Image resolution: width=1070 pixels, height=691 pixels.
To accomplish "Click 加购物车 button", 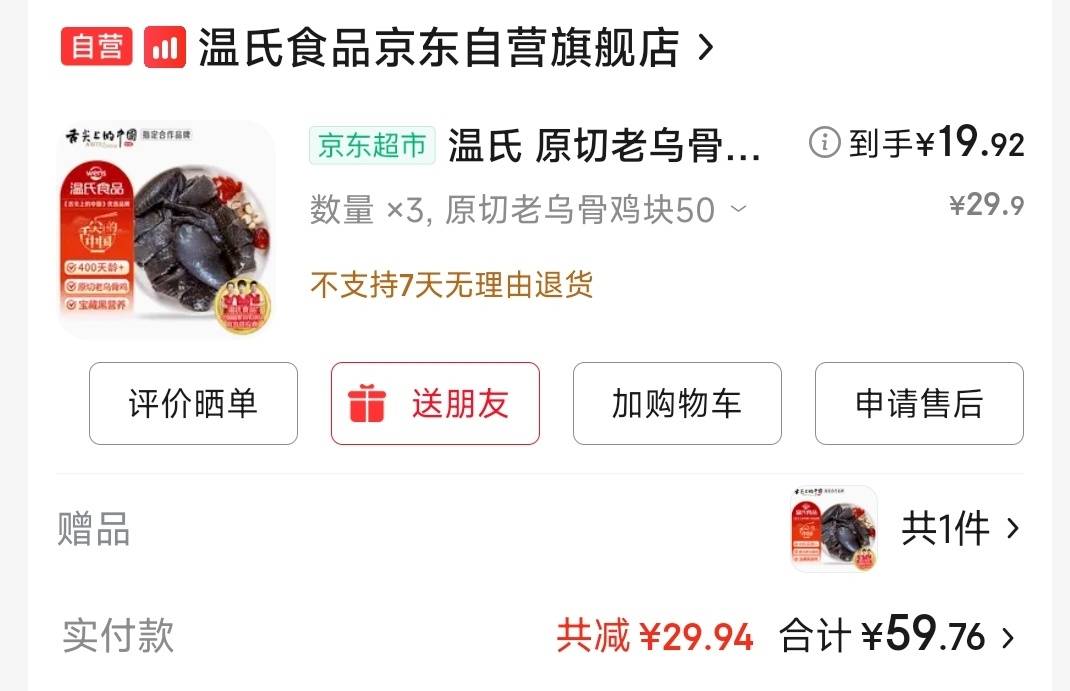I will (677, 403).
